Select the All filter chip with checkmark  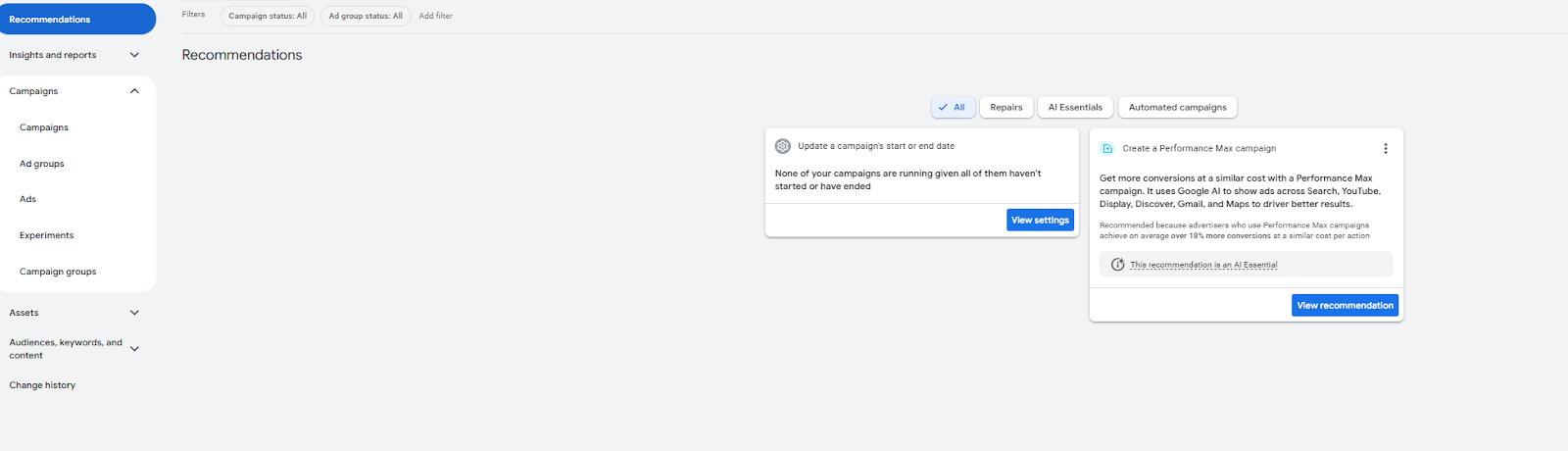953,108
